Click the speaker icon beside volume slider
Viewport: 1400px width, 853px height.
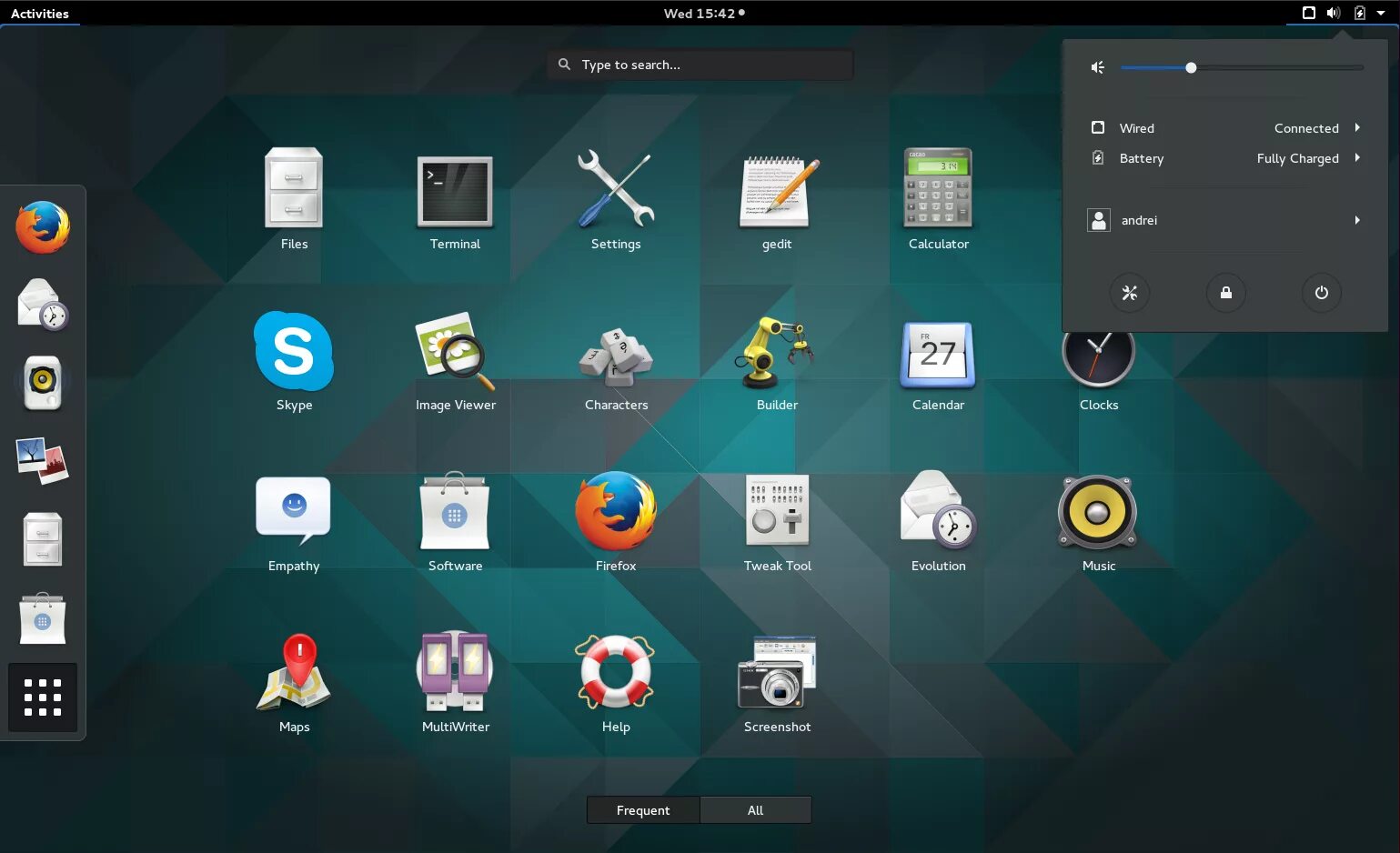click(x=1098, y=67)
